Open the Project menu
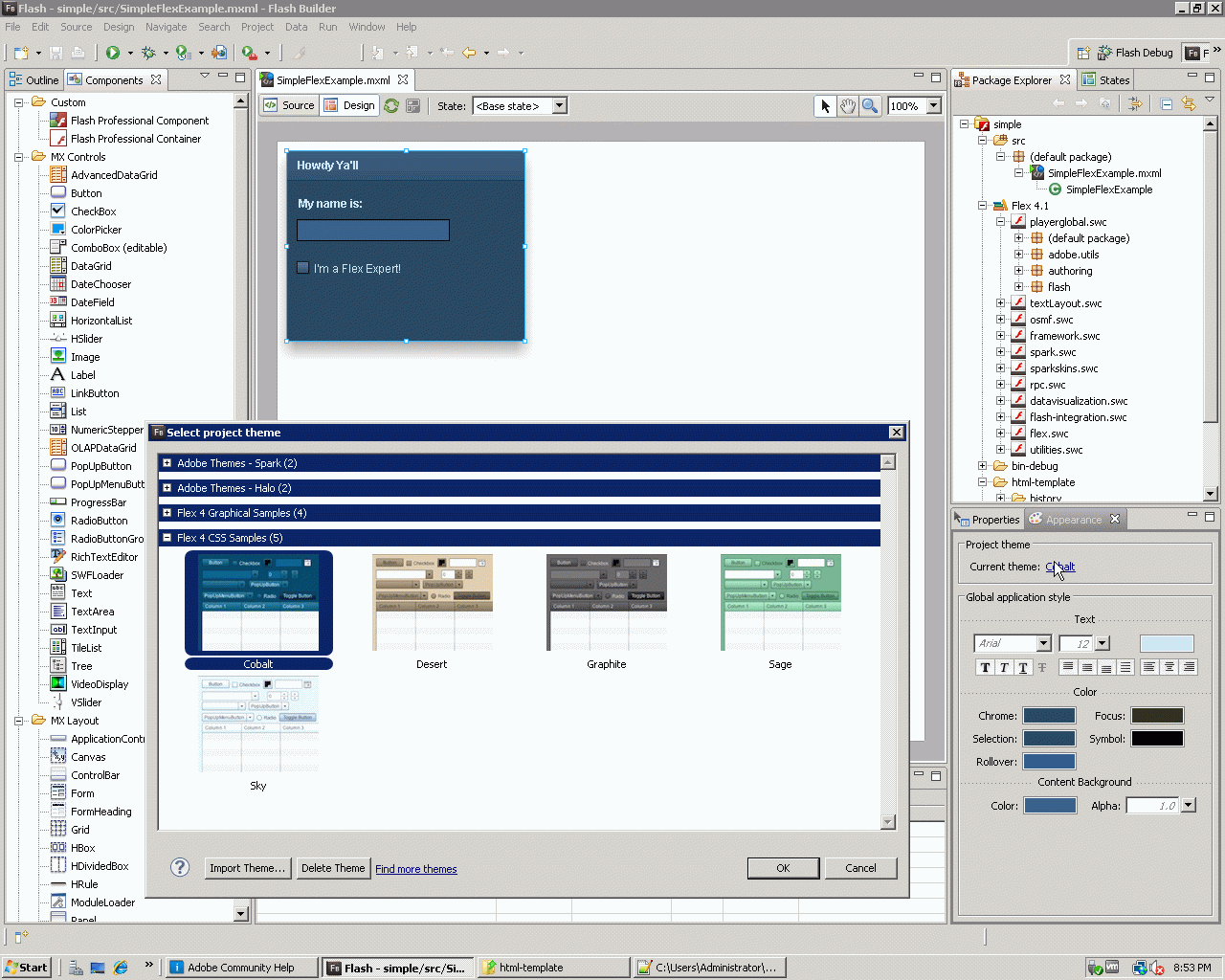This screenshot has width=1225, height=980. pyautogui.click(x=257, y=27)
